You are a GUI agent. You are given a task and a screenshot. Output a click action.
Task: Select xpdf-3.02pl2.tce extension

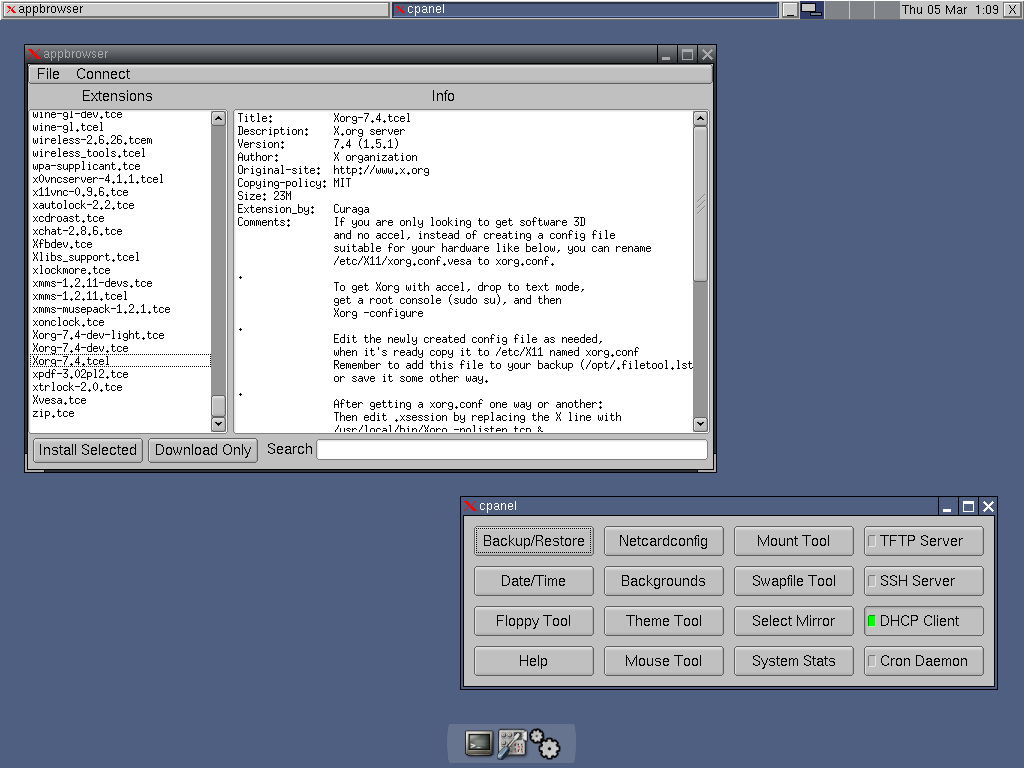click(x=121, y=374)
